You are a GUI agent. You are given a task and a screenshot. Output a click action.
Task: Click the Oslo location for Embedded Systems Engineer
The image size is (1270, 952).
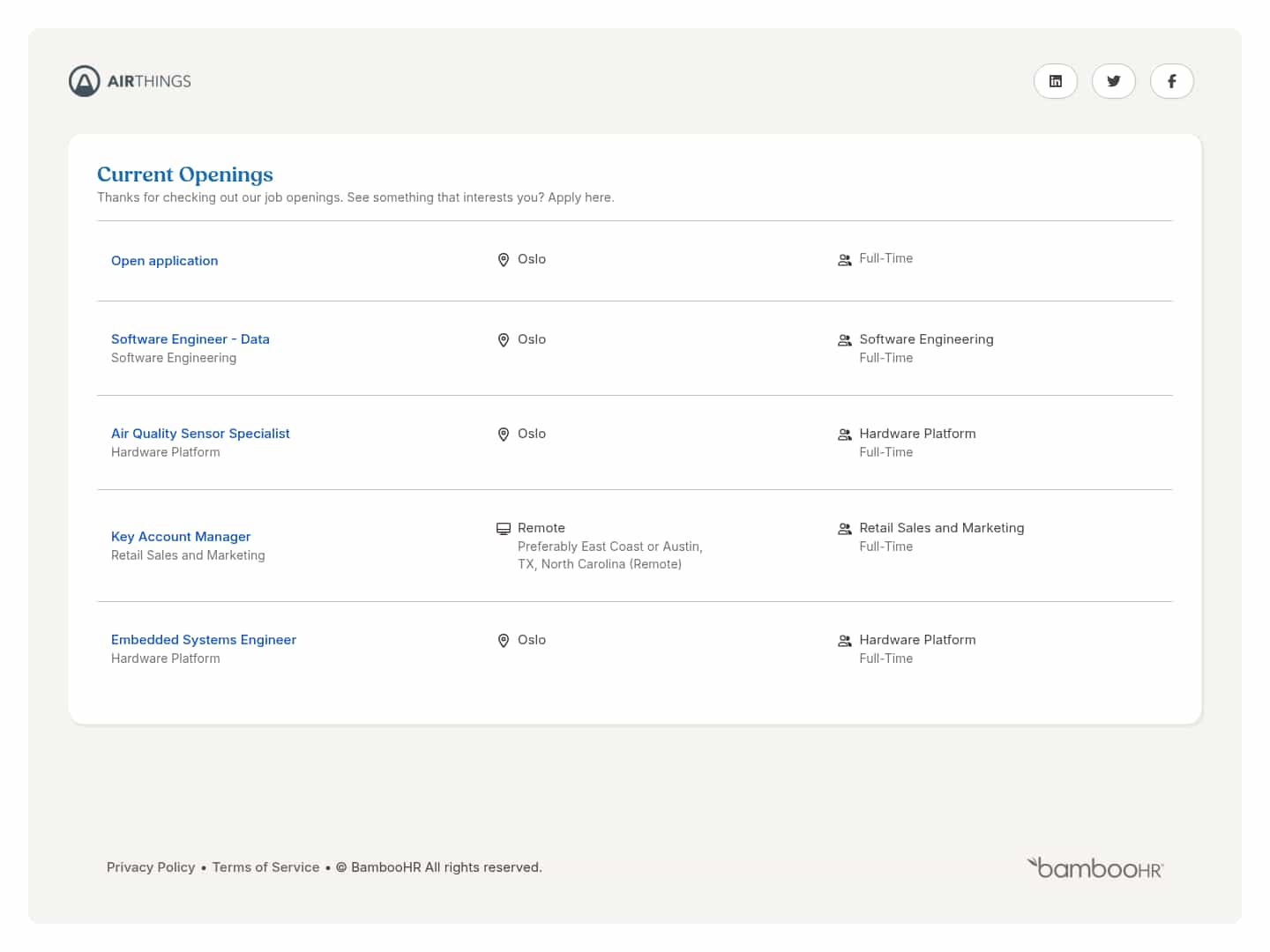[x=532, y=640]
